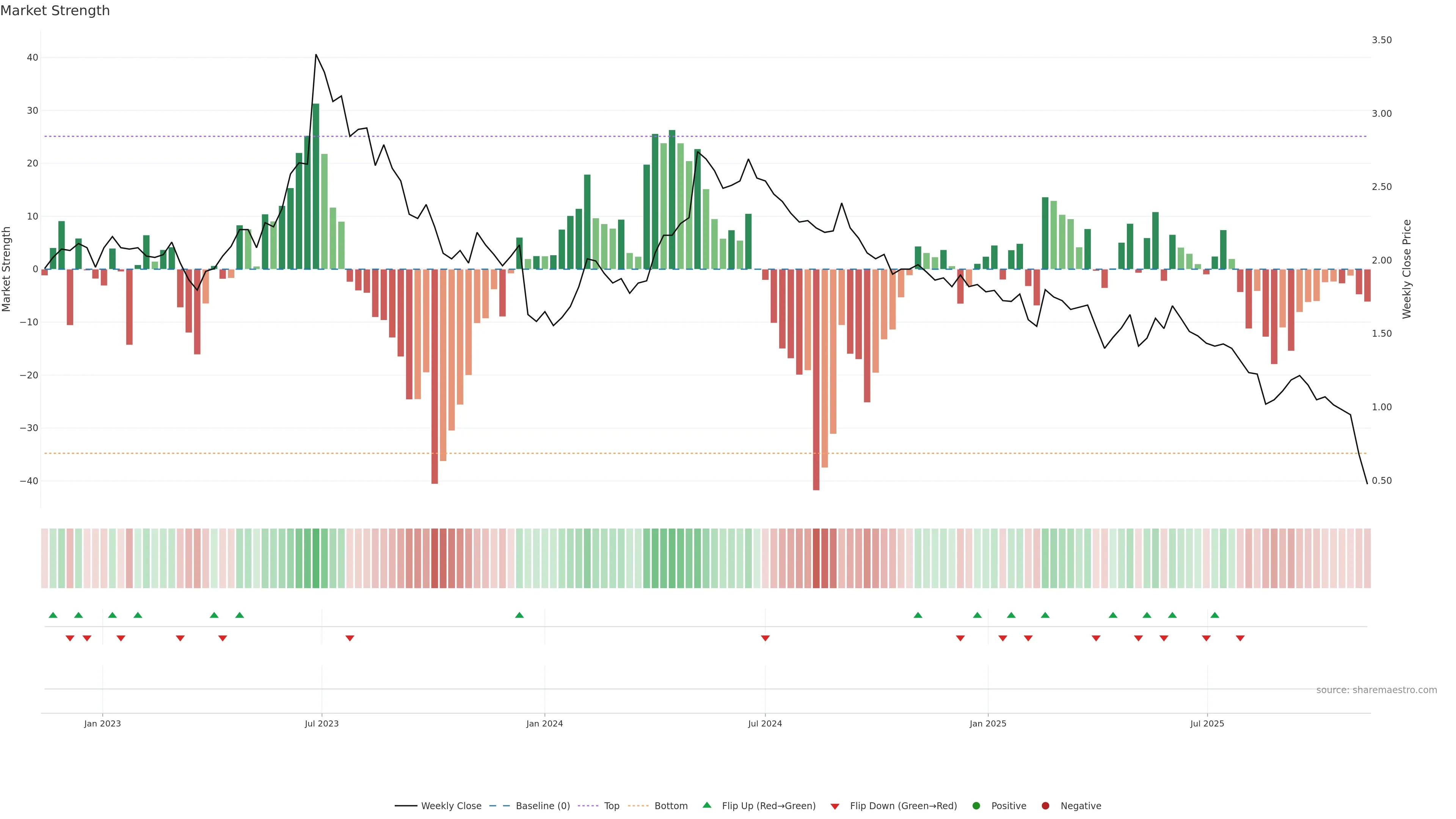Image resolution: width=1456 pixels, height=819 pixels.
Task: Click the dark red Negative circle legend icon
Action: [1045, 805]
